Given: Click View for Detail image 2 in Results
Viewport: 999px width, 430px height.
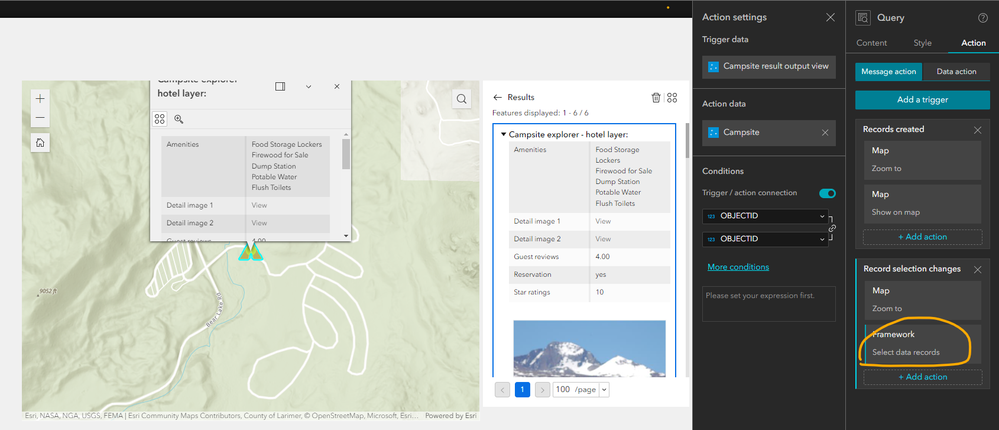Looking at the screenshot, I should point(603,239).
